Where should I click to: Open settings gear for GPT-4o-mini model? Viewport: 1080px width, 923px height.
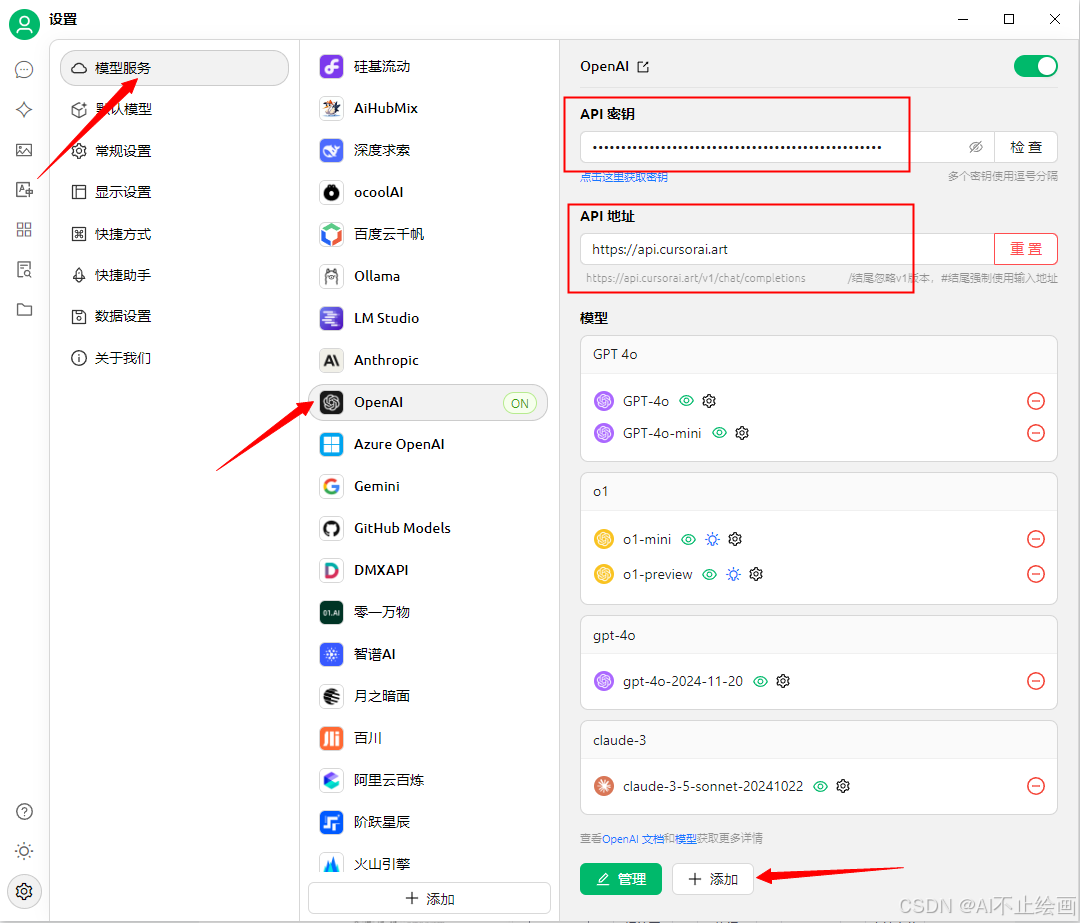coord(742,433)
